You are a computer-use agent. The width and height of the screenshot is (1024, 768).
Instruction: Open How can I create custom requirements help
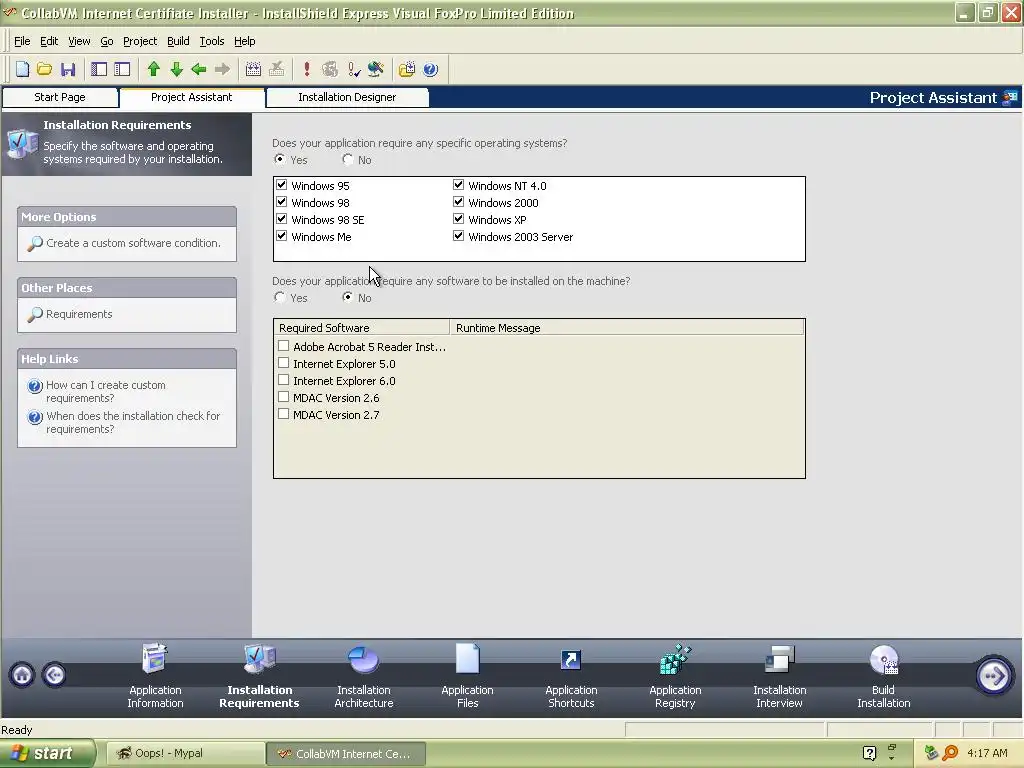click(x=106, y=392)
